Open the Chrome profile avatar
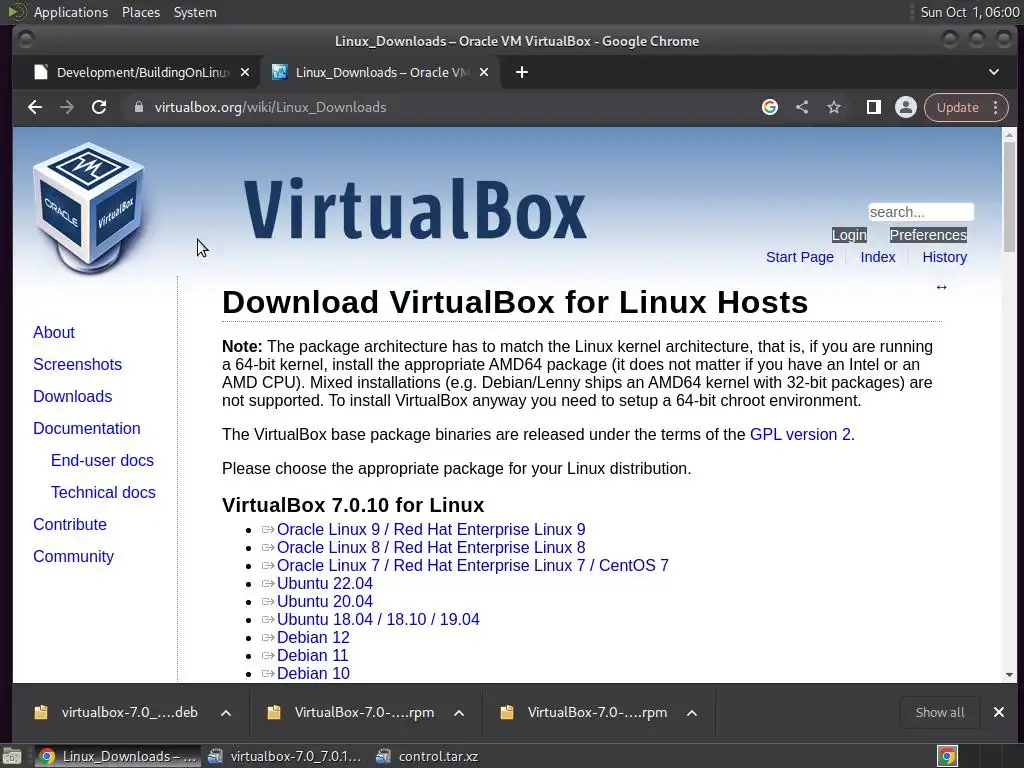Screen dimensions: 1024x768 906,107
